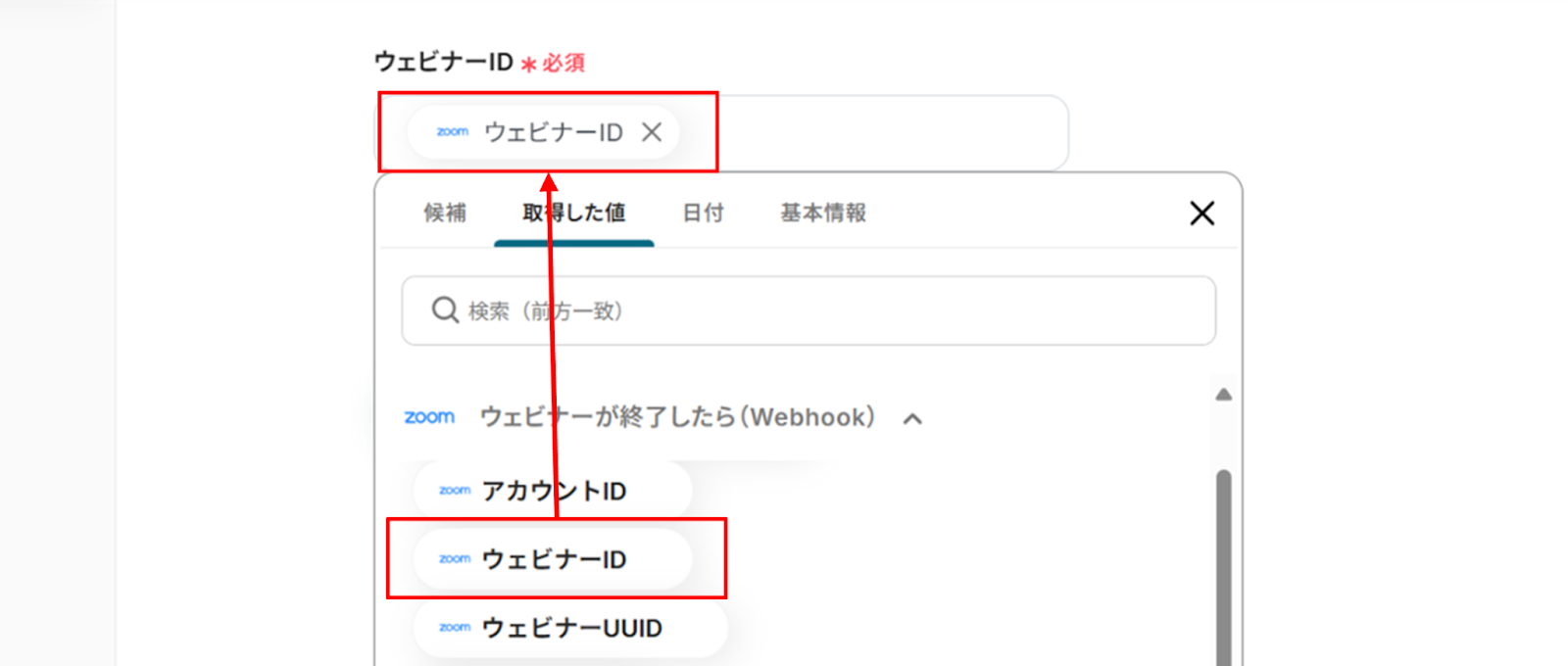The height and width of the screenshot is (666, 1568).
Task: Open the 日付 tab
Action: tap(703, 213)
